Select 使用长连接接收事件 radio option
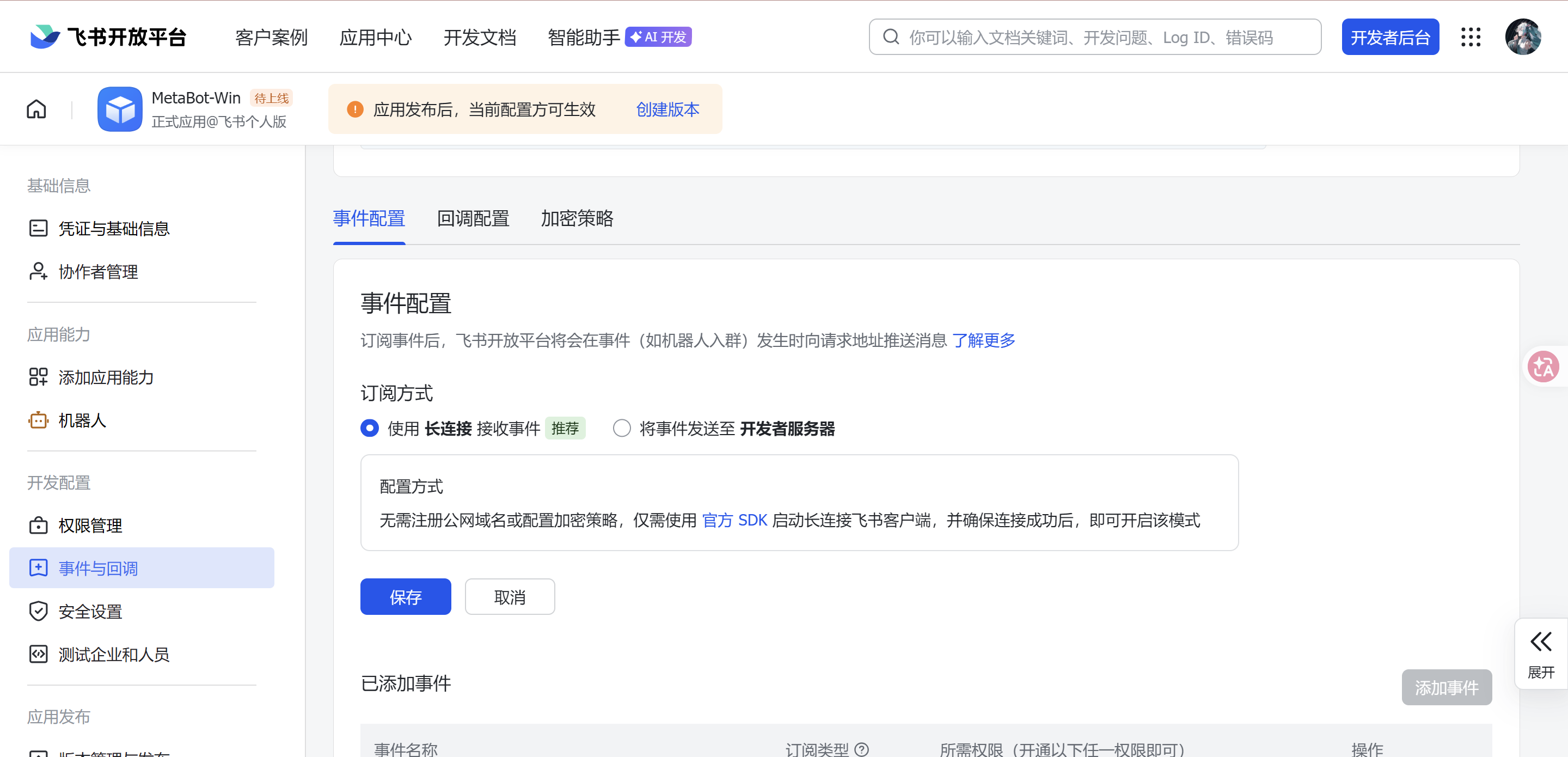 click(x=370, y=428)
